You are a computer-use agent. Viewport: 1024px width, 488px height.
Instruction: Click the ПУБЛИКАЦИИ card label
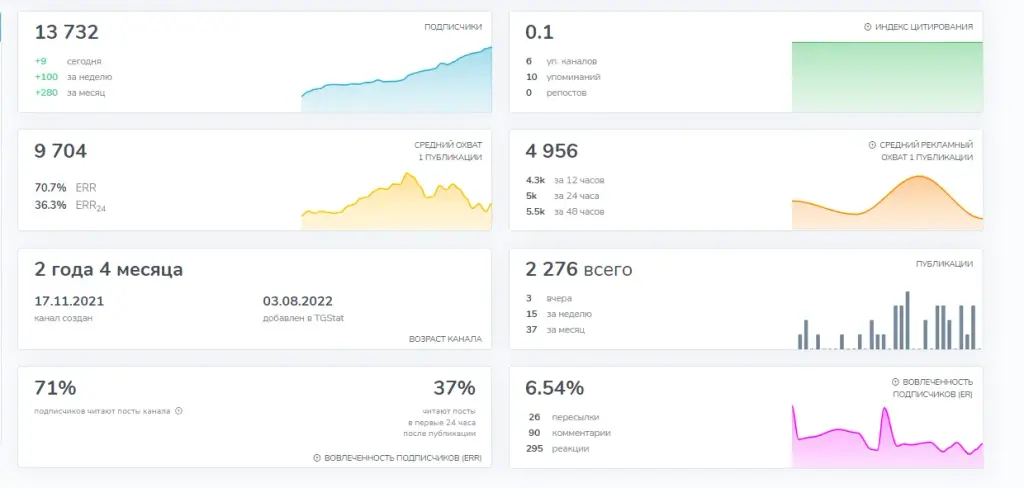click(x=944, y=264)
